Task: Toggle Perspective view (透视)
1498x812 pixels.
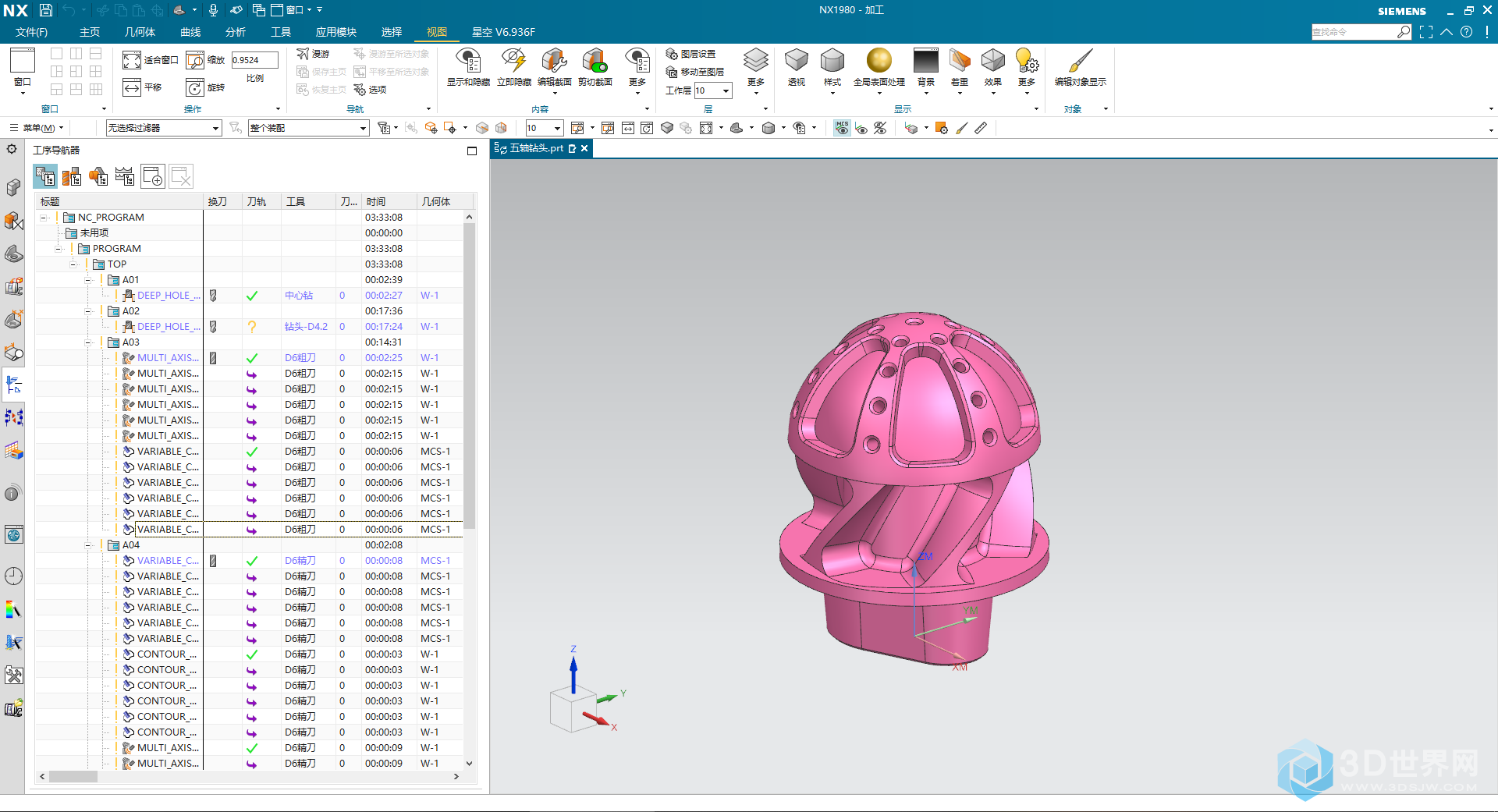Action: click(x=797, y=67)
